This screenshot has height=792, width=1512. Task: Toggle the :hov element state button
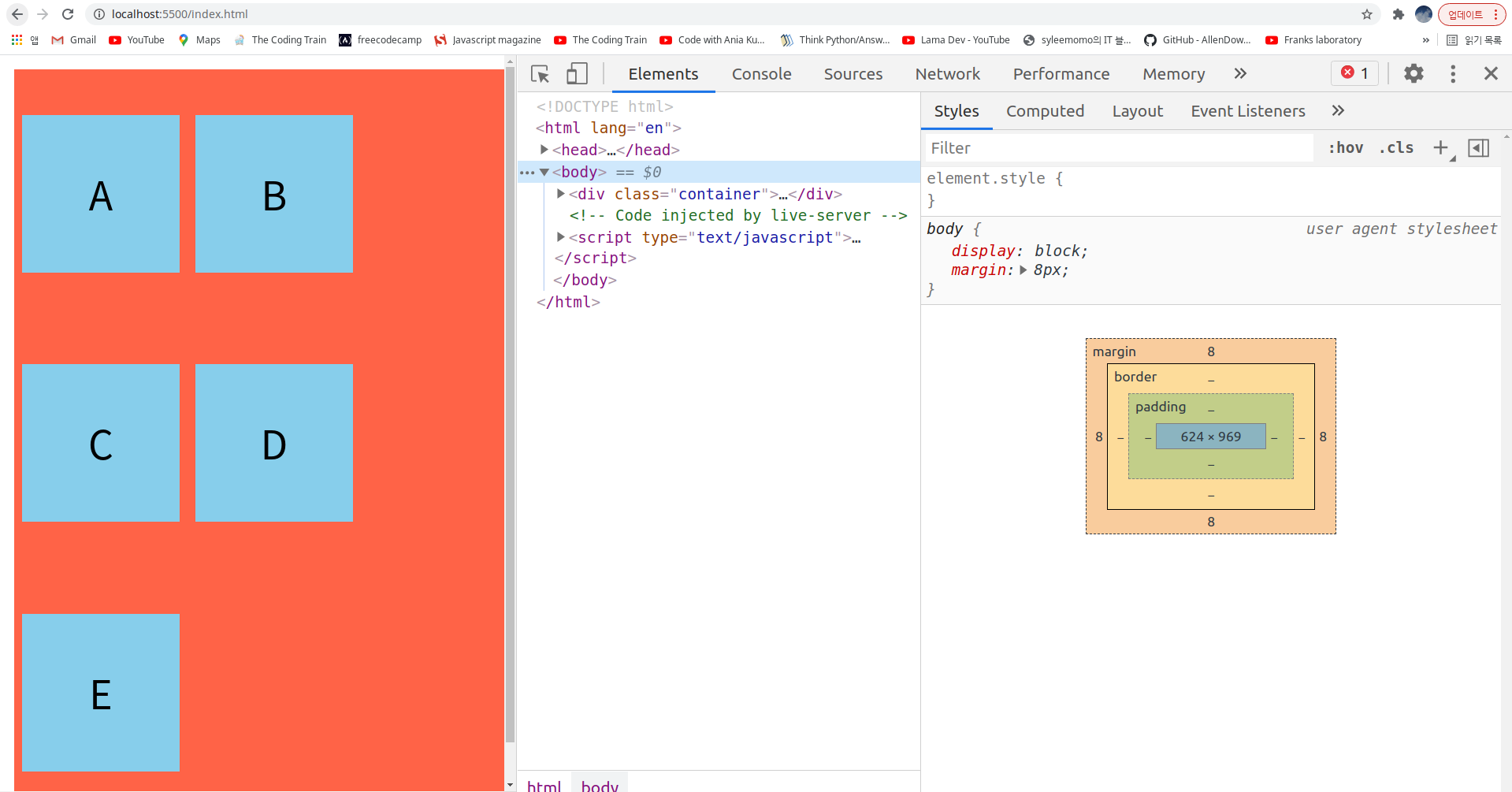click(1346, 148)
